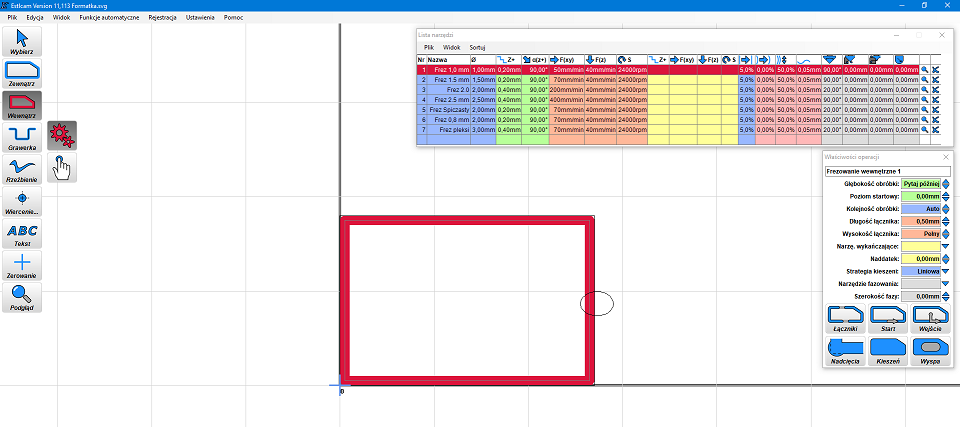The width and height of the screenshot is (960, 427).
Task: Adjust Naddatek stepper arrows
Action: pos(946,259)
